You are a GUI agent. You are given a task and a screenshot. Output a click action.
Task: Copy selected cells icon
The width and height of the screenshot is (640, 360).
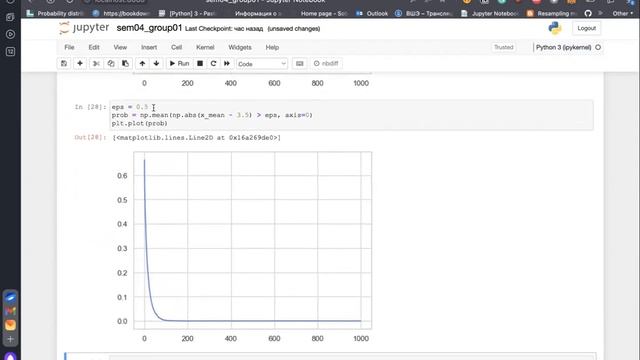111,64
